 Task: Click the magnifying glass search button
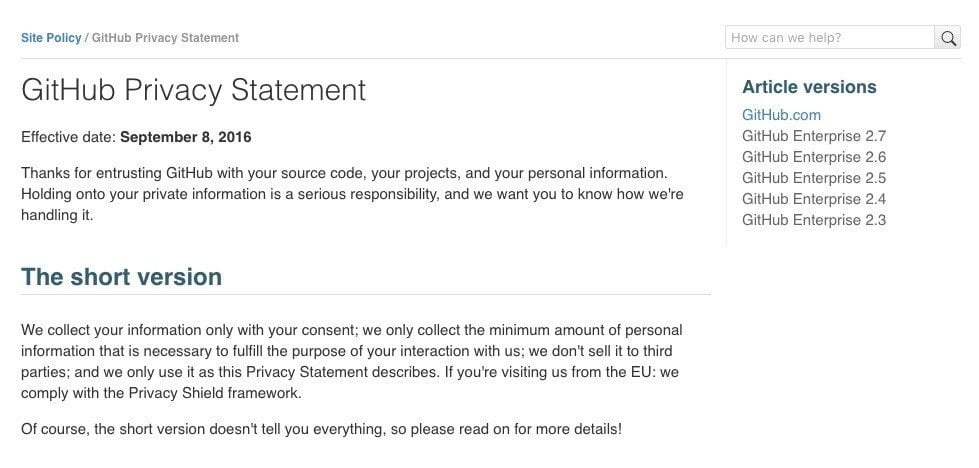tap(948, 37)
